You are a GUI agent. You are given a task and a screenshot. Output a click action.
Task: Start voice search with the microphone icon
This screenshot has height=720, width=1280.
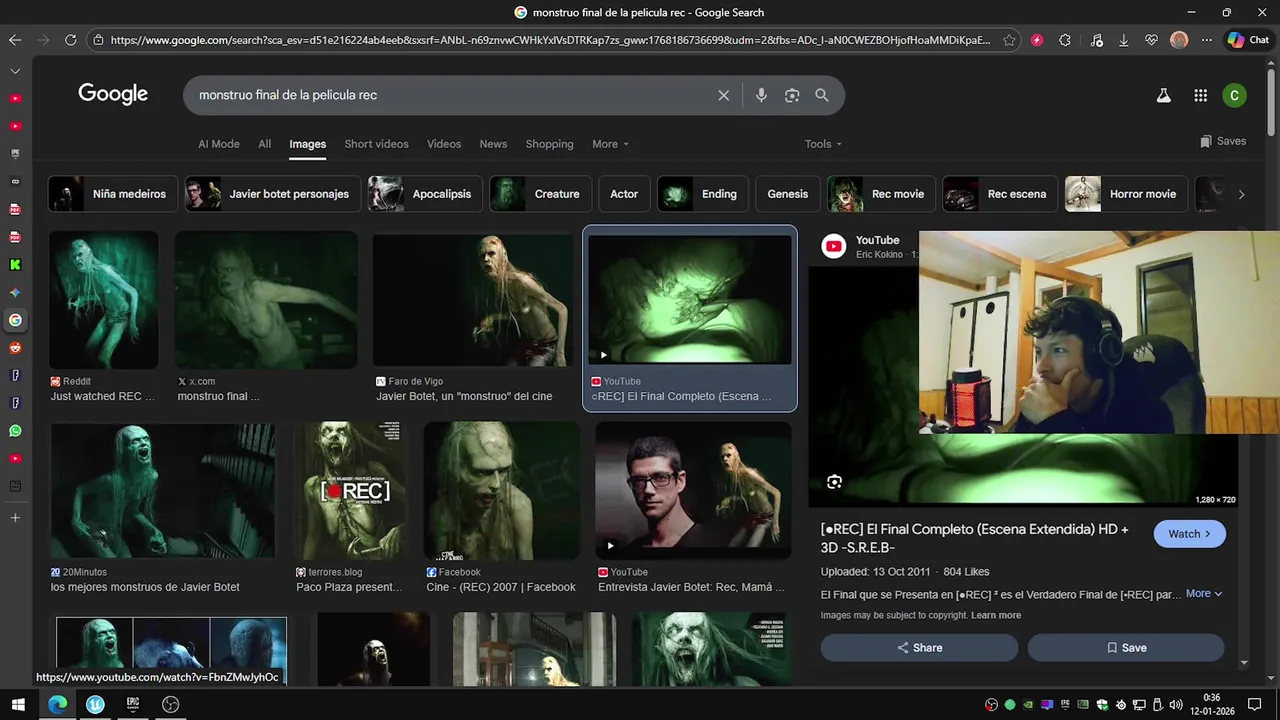point(761,95)
